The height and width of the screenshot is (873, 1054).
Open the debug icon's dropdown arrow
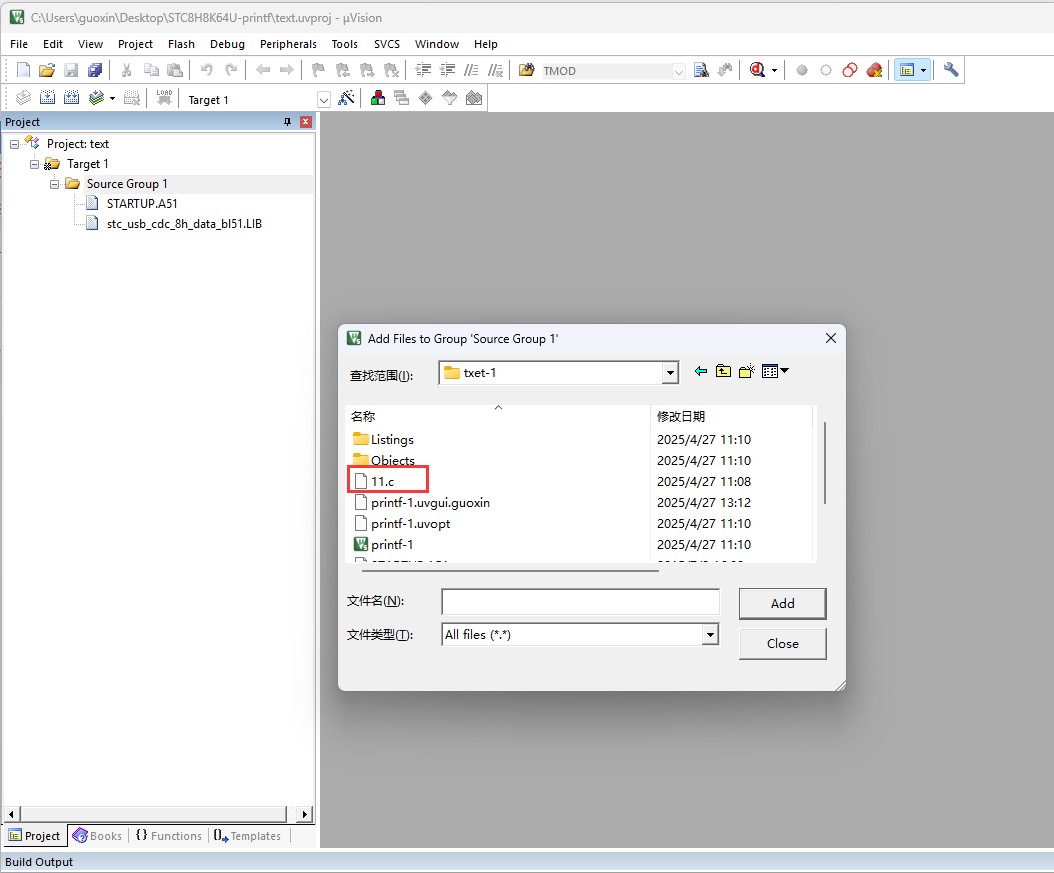click(774, 71)
